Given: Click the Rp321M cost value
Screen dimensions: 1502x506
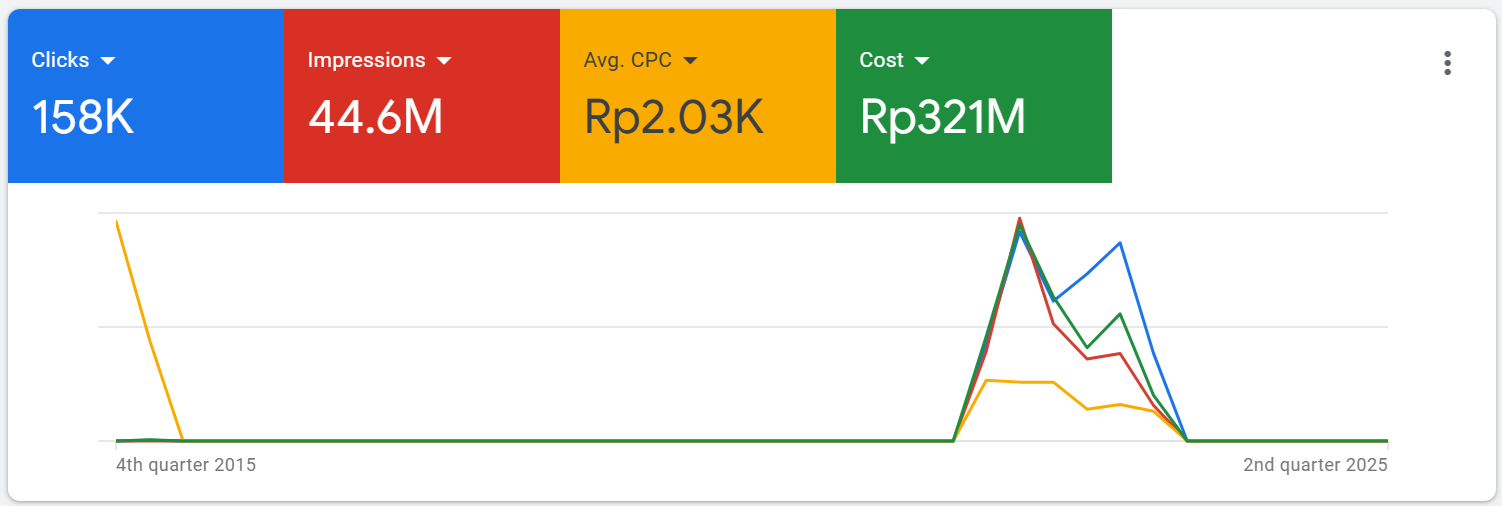Looking at the screenshot, I should click(x=942, y=118).
